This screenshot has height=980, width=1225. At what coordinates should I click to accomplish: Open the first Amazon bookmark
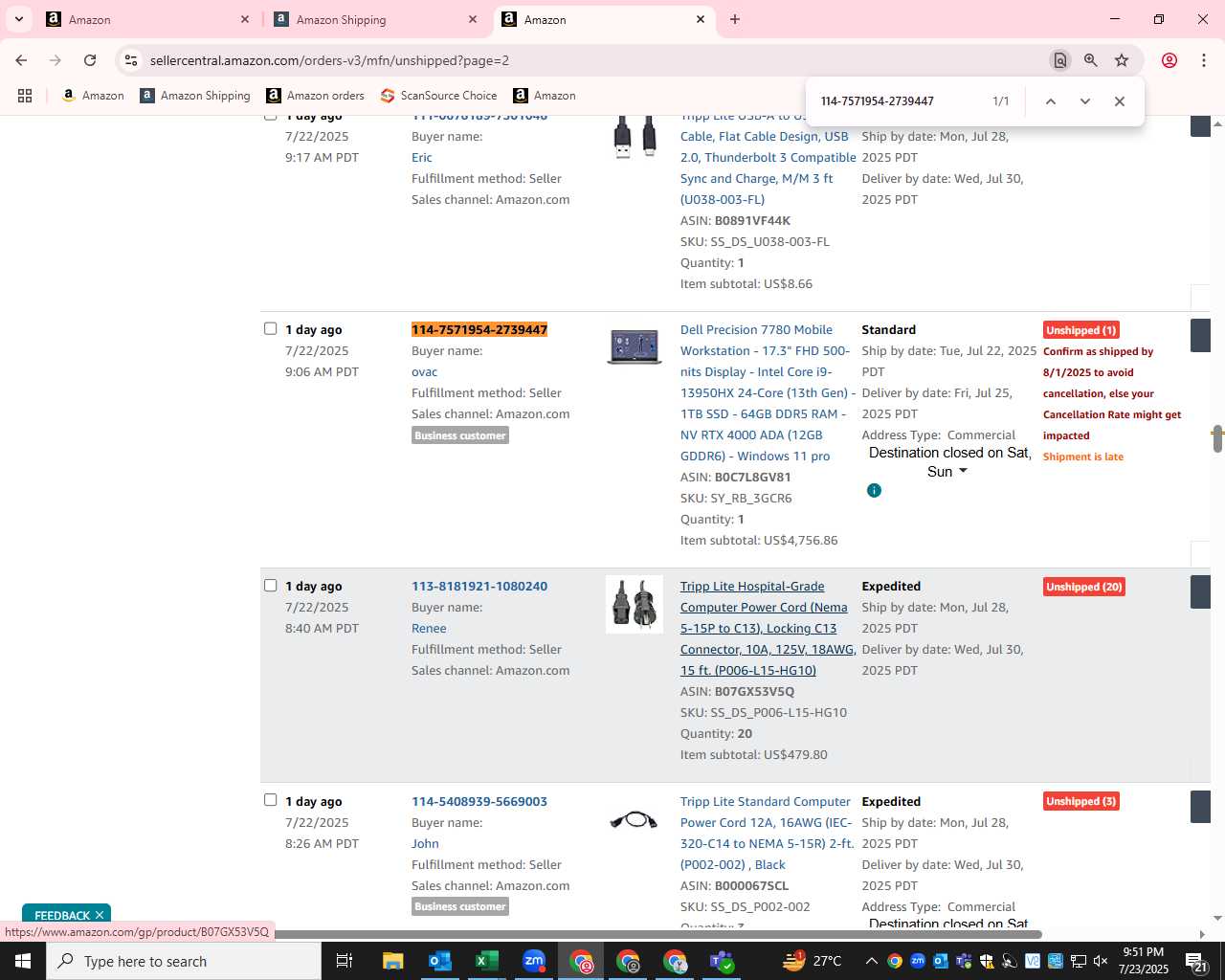point(93,96)
